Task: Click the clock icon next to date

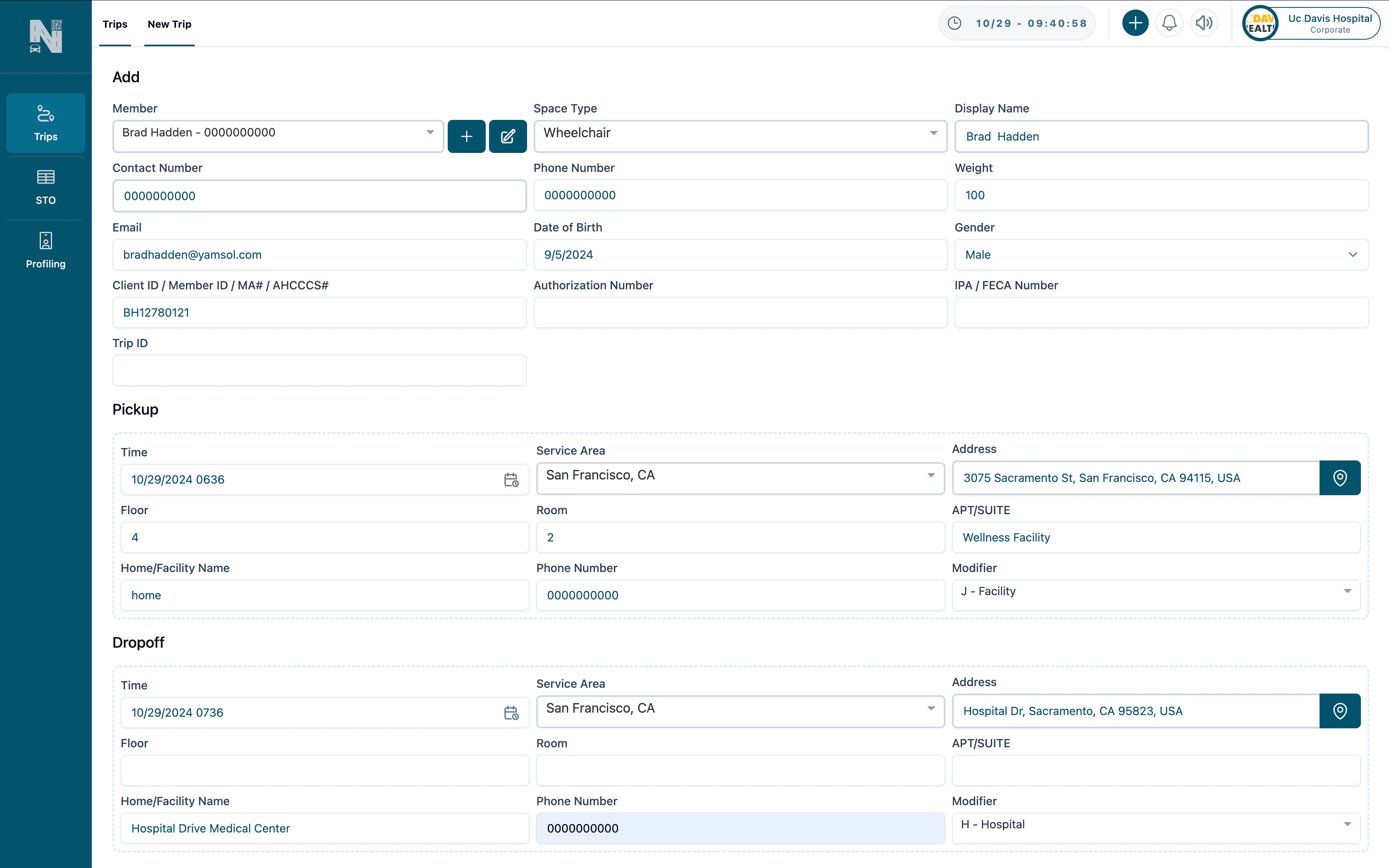Action: coord(955,23)
